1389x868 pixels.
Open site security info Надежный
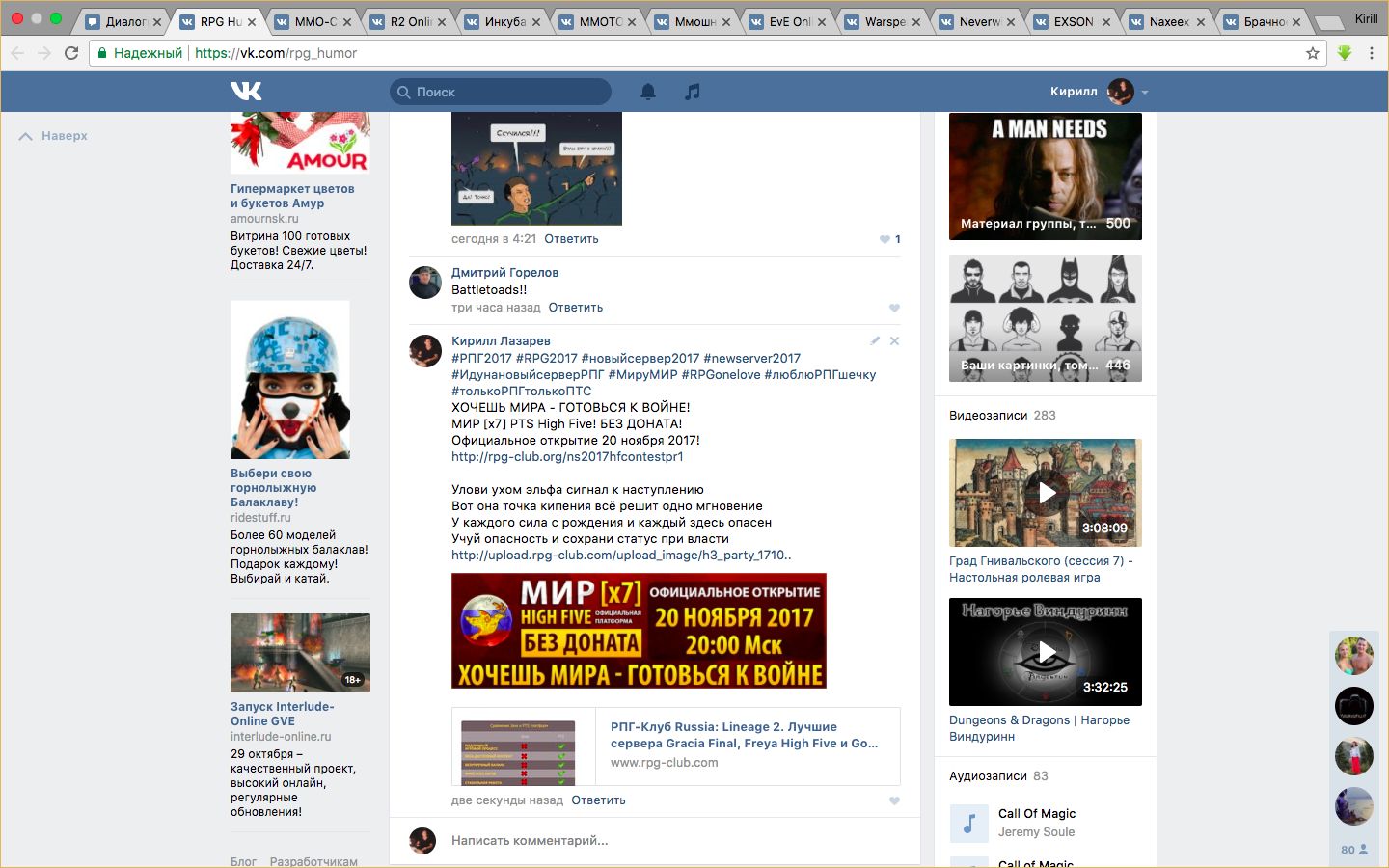140,53
